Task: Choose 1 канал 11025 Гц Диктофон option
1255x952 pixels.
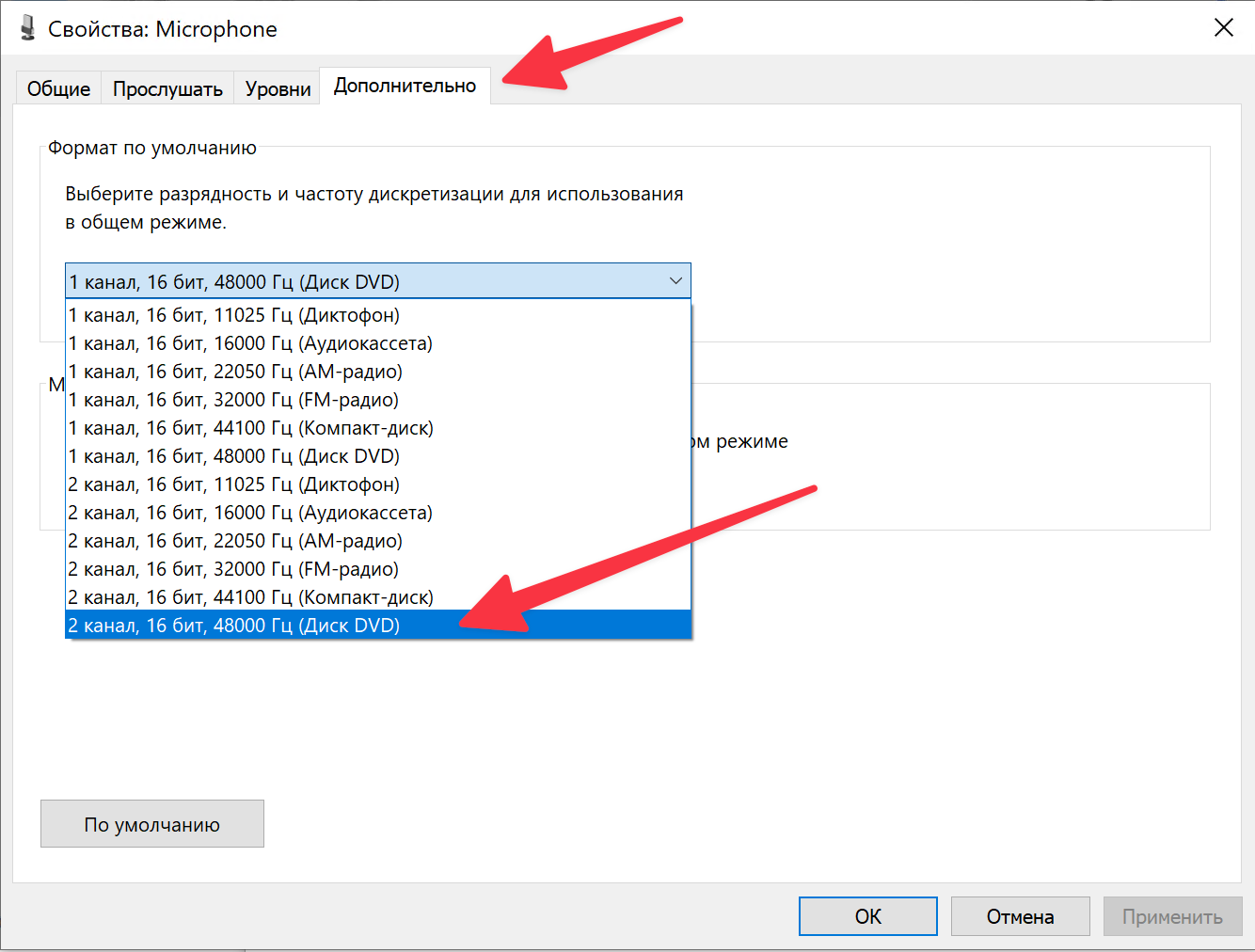Action: (x=234, y=315)
